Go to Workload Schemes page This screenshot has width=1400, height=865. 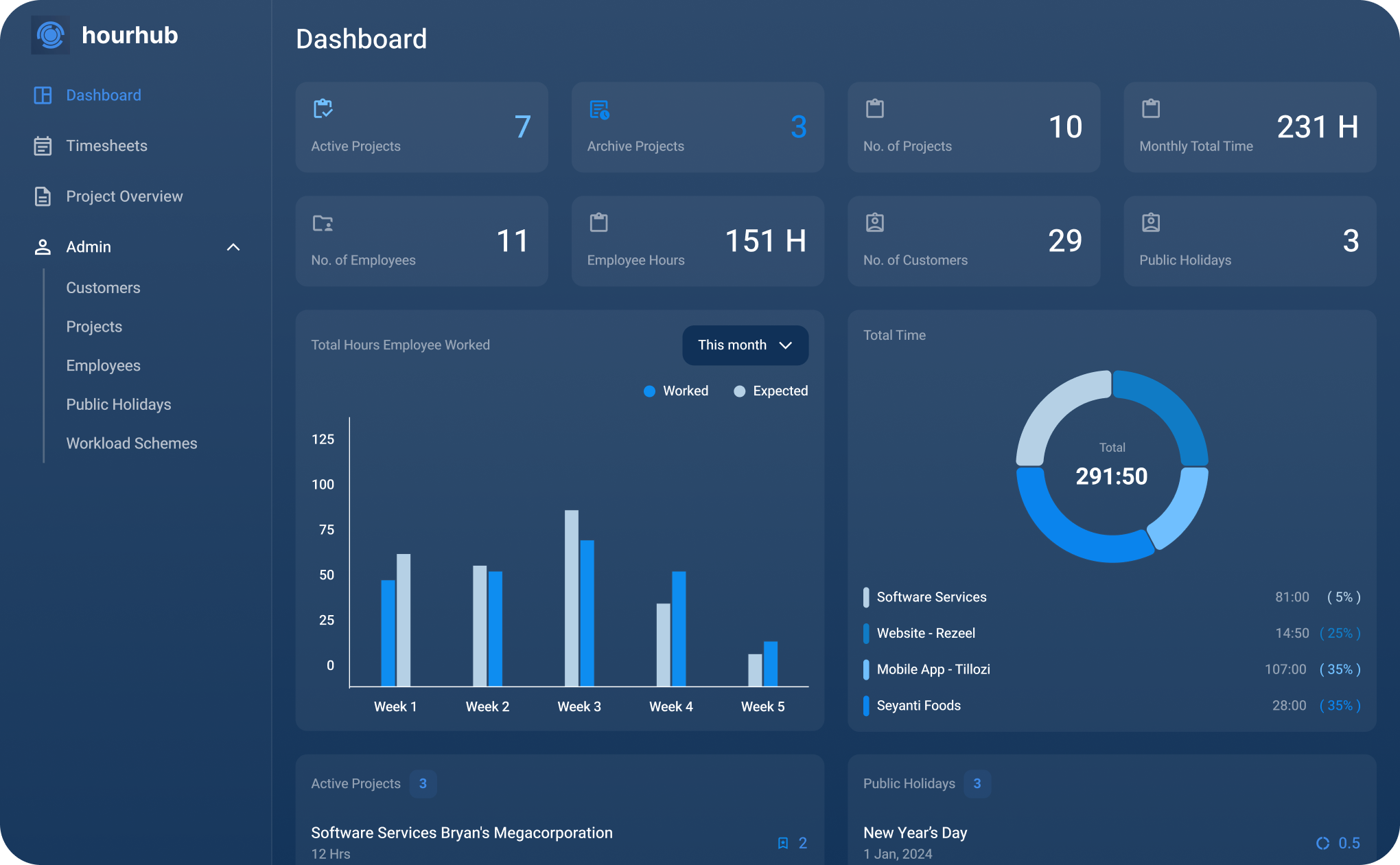point(132,443)
